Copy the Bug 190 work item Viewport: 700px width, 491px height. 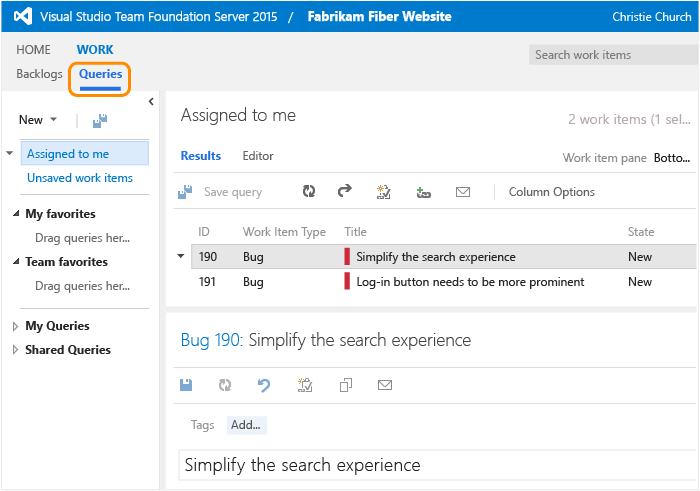click(346, 385)
